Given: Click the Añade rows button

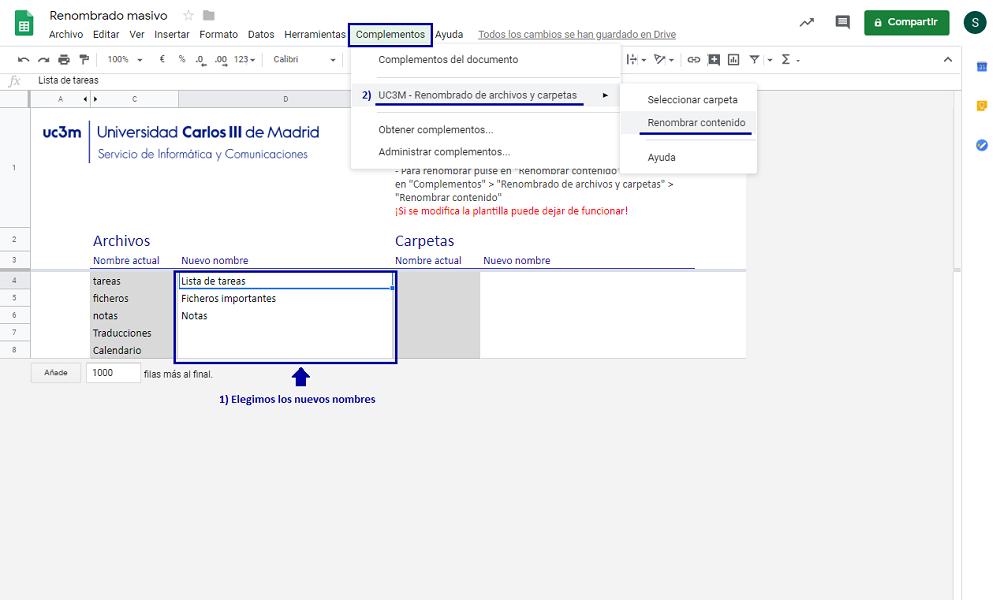Looking at the screenshot, I should [x=55, y=373].
